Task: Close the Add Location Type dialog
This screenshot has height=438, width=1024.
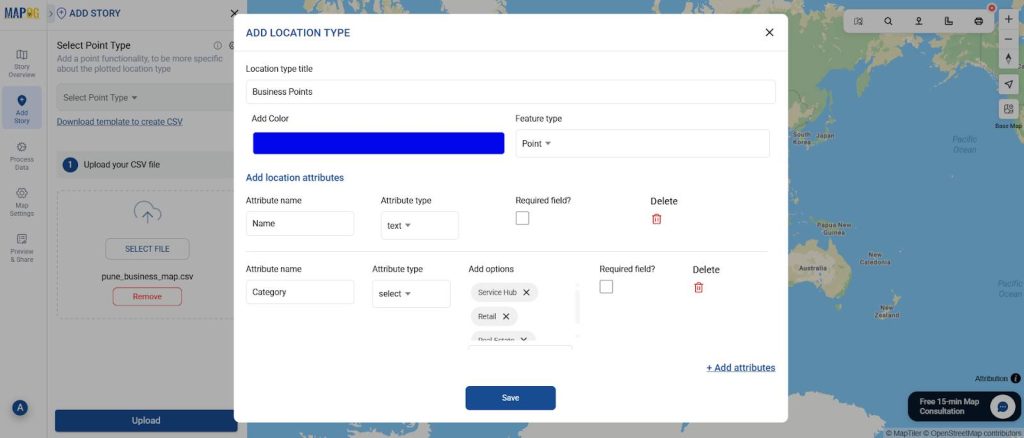Action: 769,33
